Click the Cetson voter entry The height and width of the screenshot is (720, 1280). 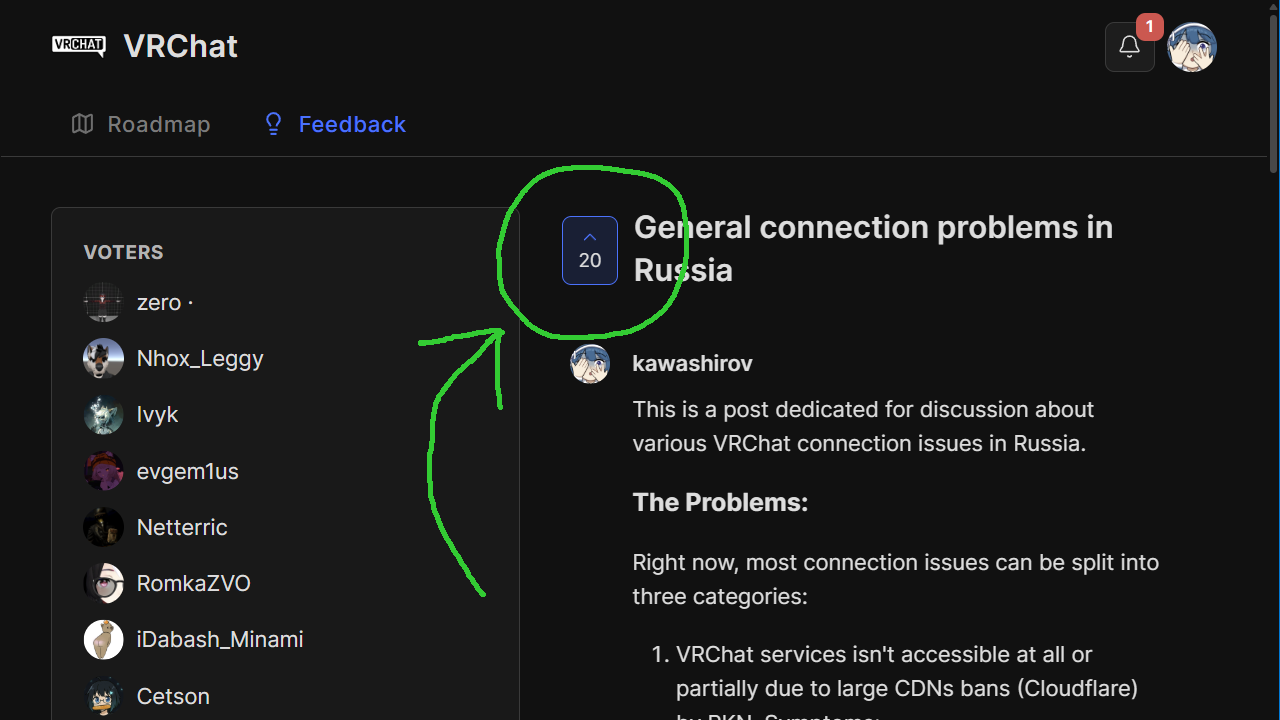pos(173,696)
